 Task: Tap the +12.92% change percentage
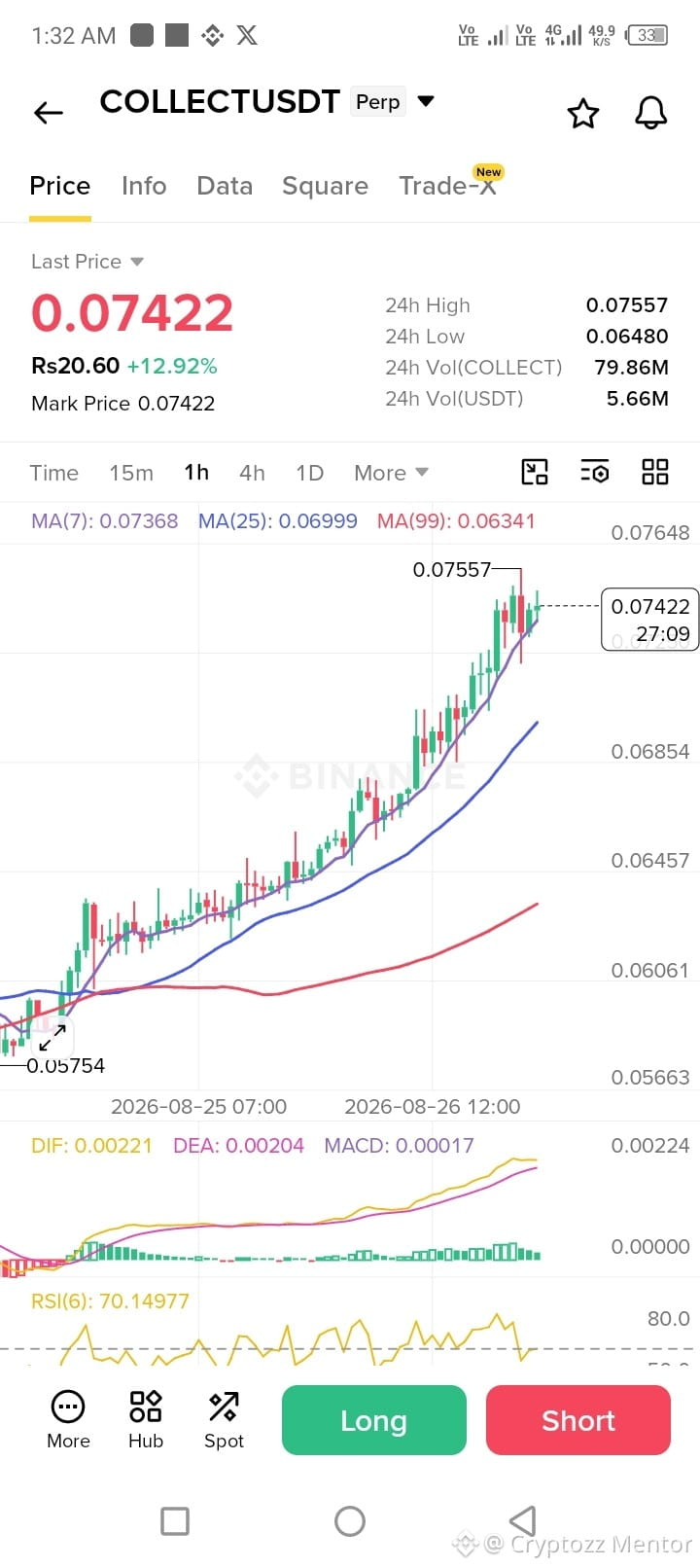pyautogui.click(x=172, y=367)
